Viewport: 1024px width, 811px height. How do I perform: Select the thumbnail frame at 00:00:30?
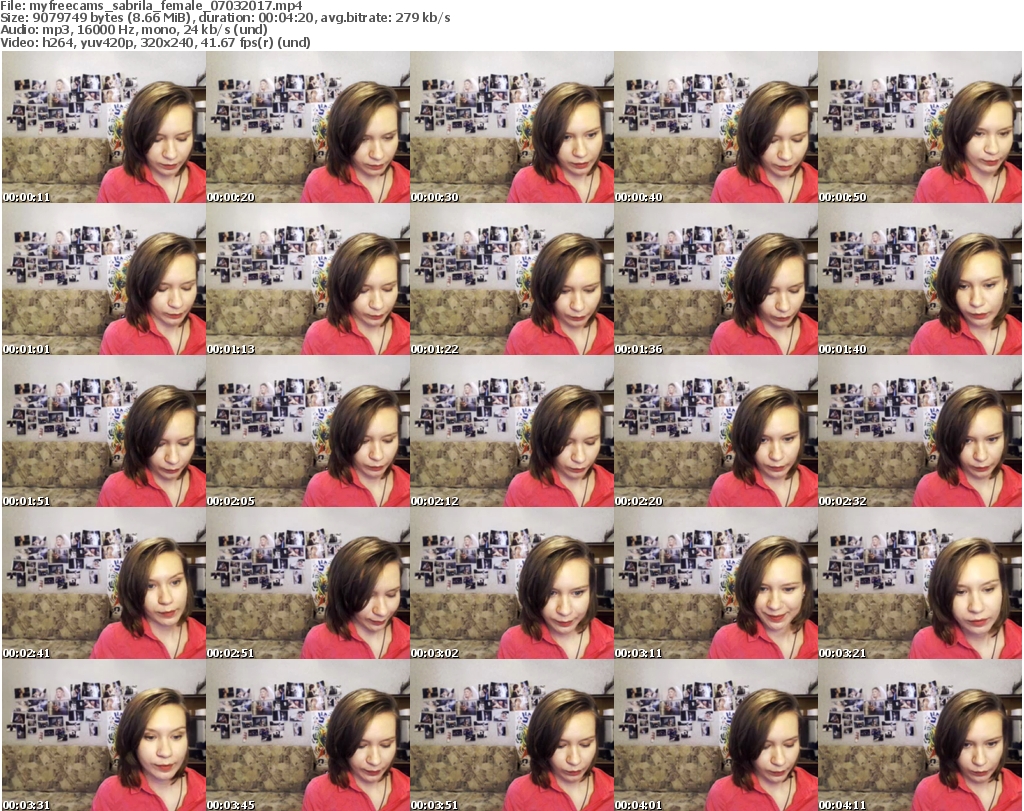coord(512,127)
